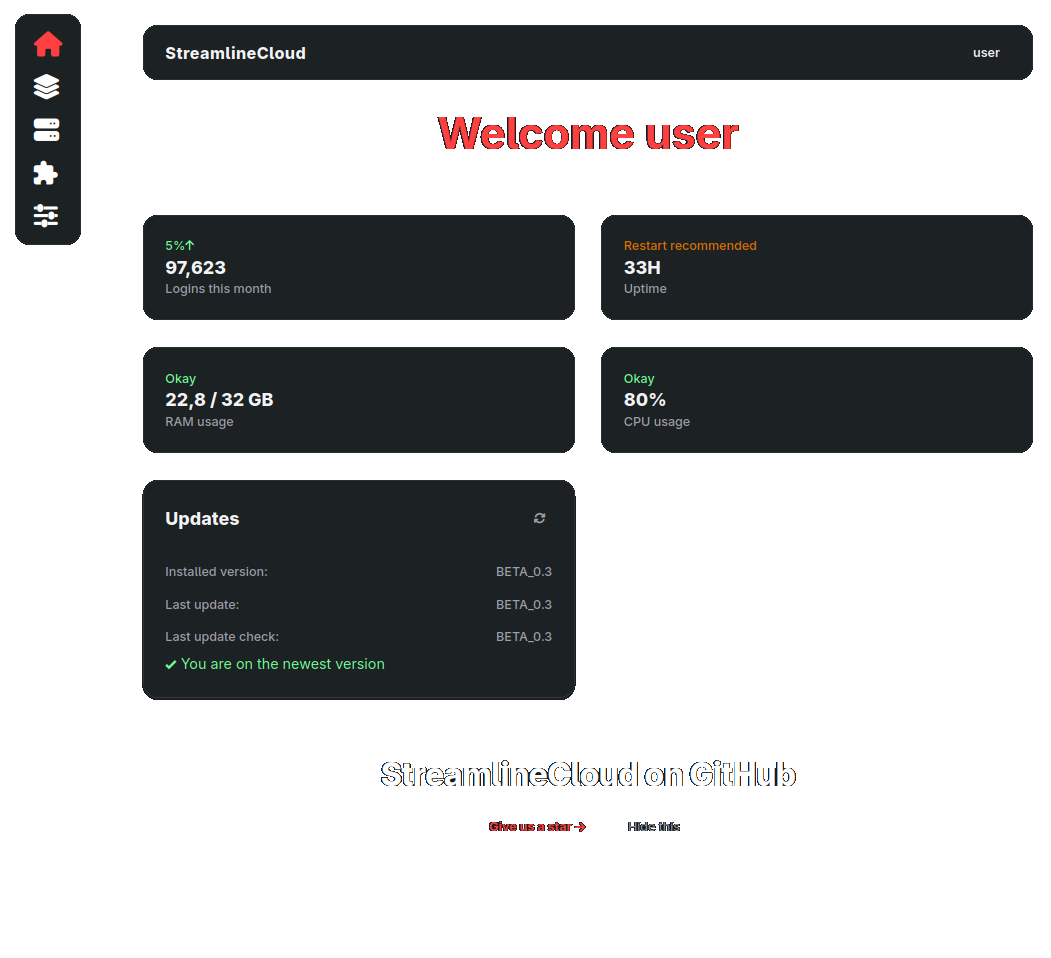This screenshot has width=1051, height=958.
Task: Click the StreamlineCloud on GitHub heading
Action: pos(588,774)
